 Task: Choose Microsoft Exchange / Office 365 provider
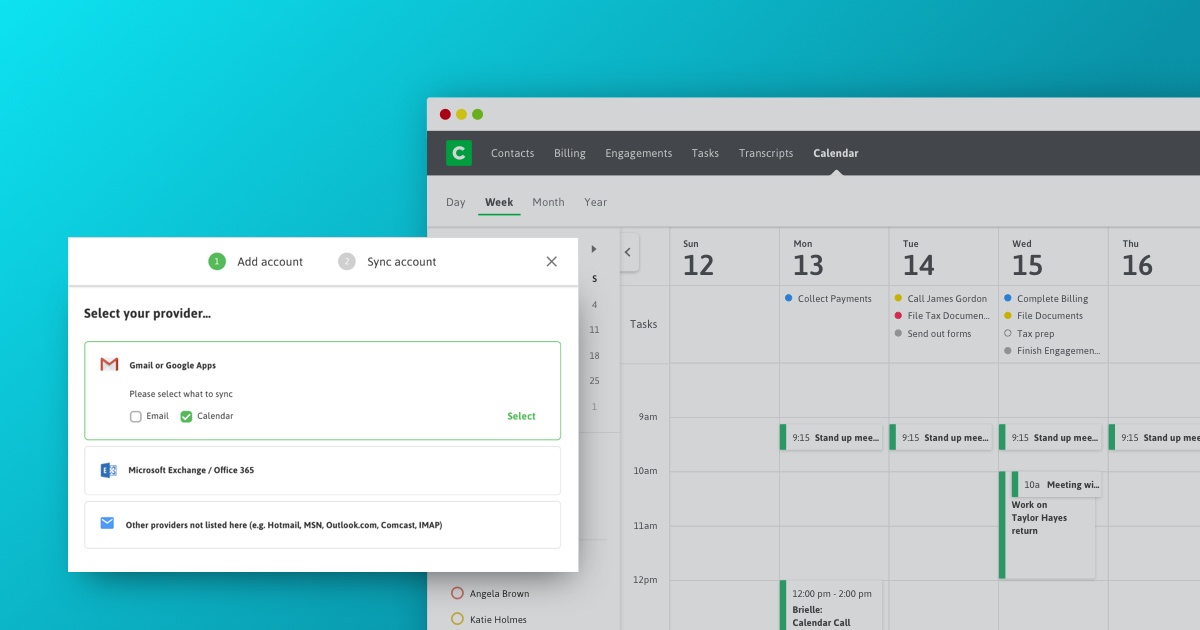coord(322,470)
